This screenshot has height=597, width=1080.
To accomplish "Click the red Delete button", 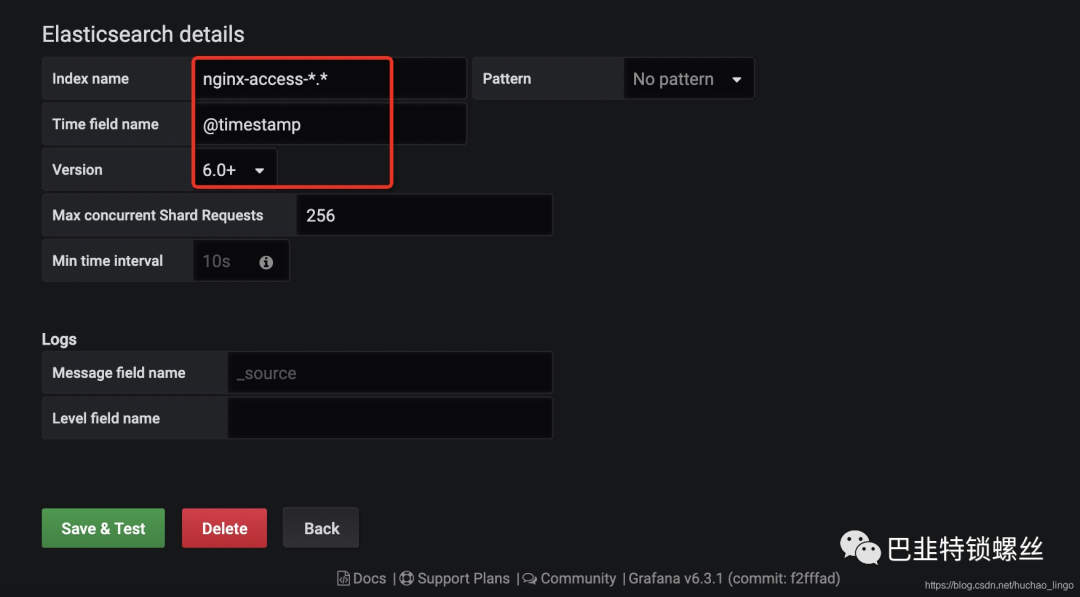I will tap(225, 528).
